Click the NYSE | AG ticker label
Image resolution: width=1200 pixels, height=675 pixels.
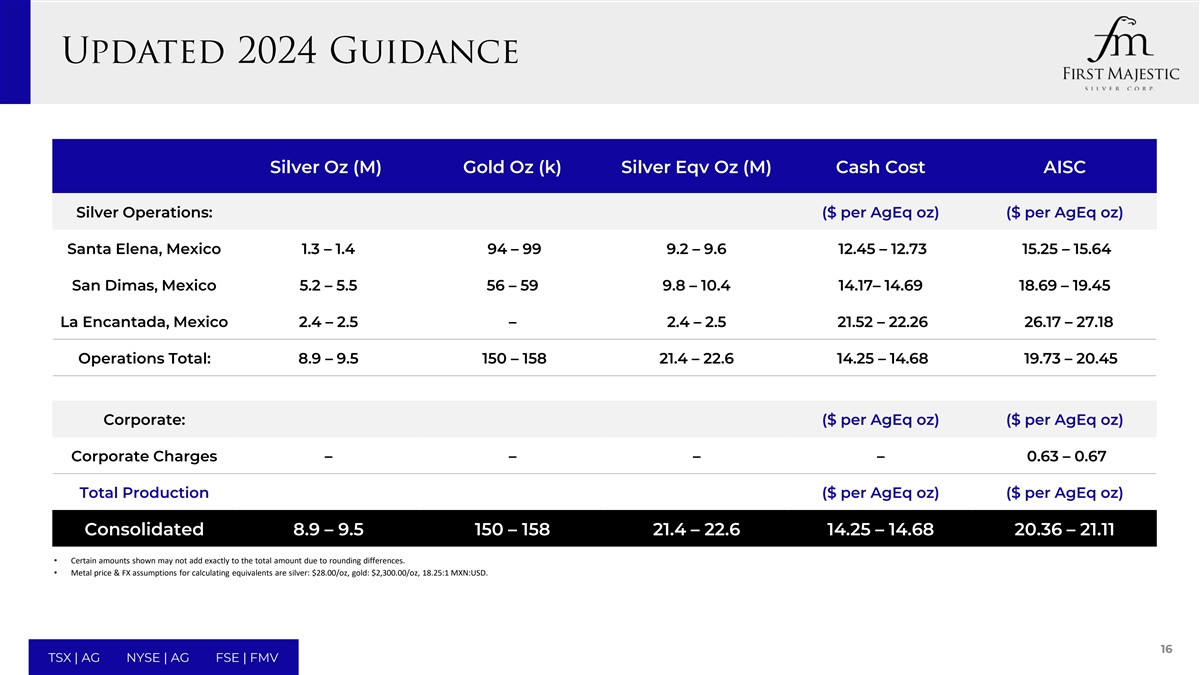pyautogui.click(x=158, y=657)
